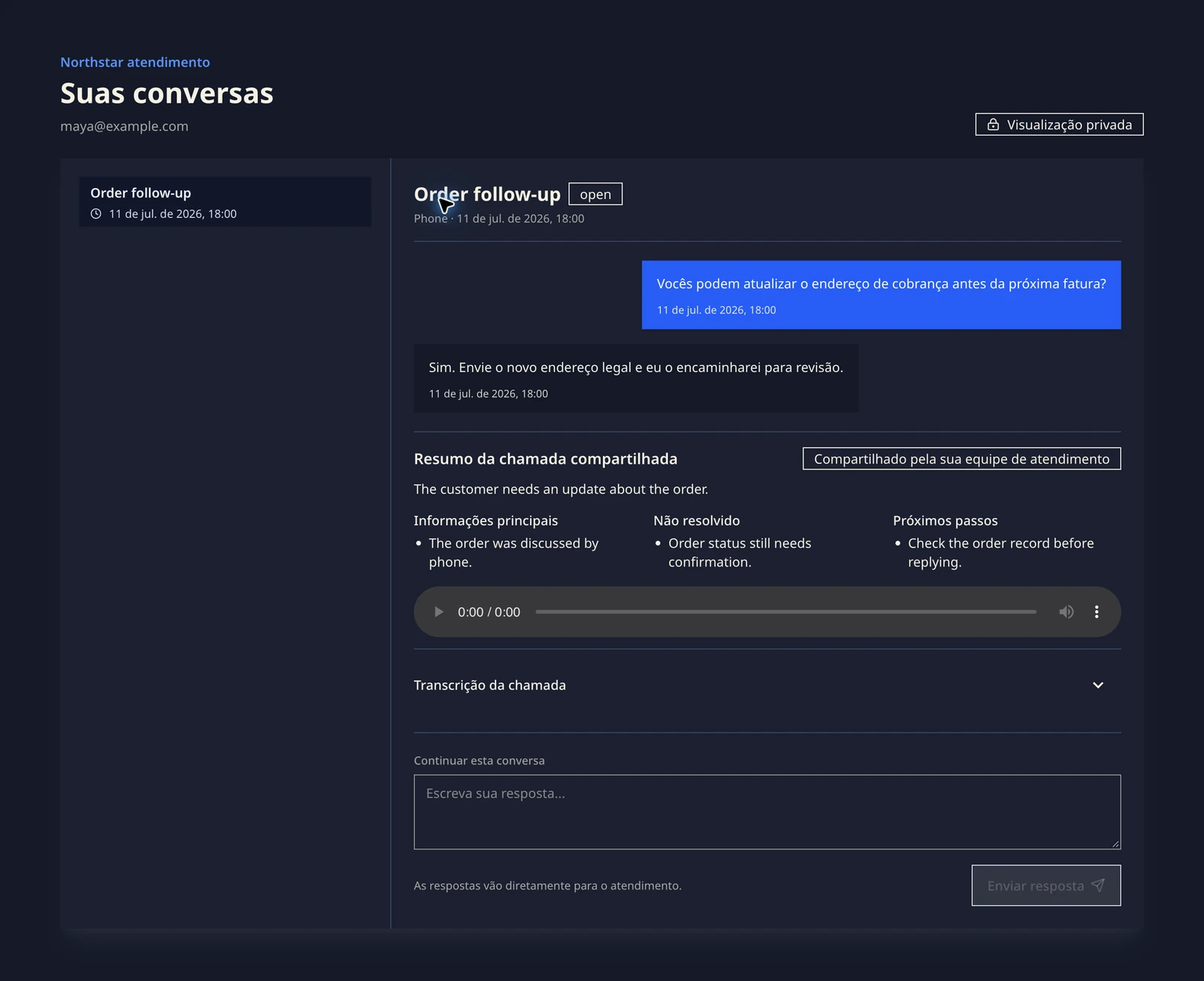
Task: Click Order status still needs confirmation bullet
Action: [x=740, y=552]
